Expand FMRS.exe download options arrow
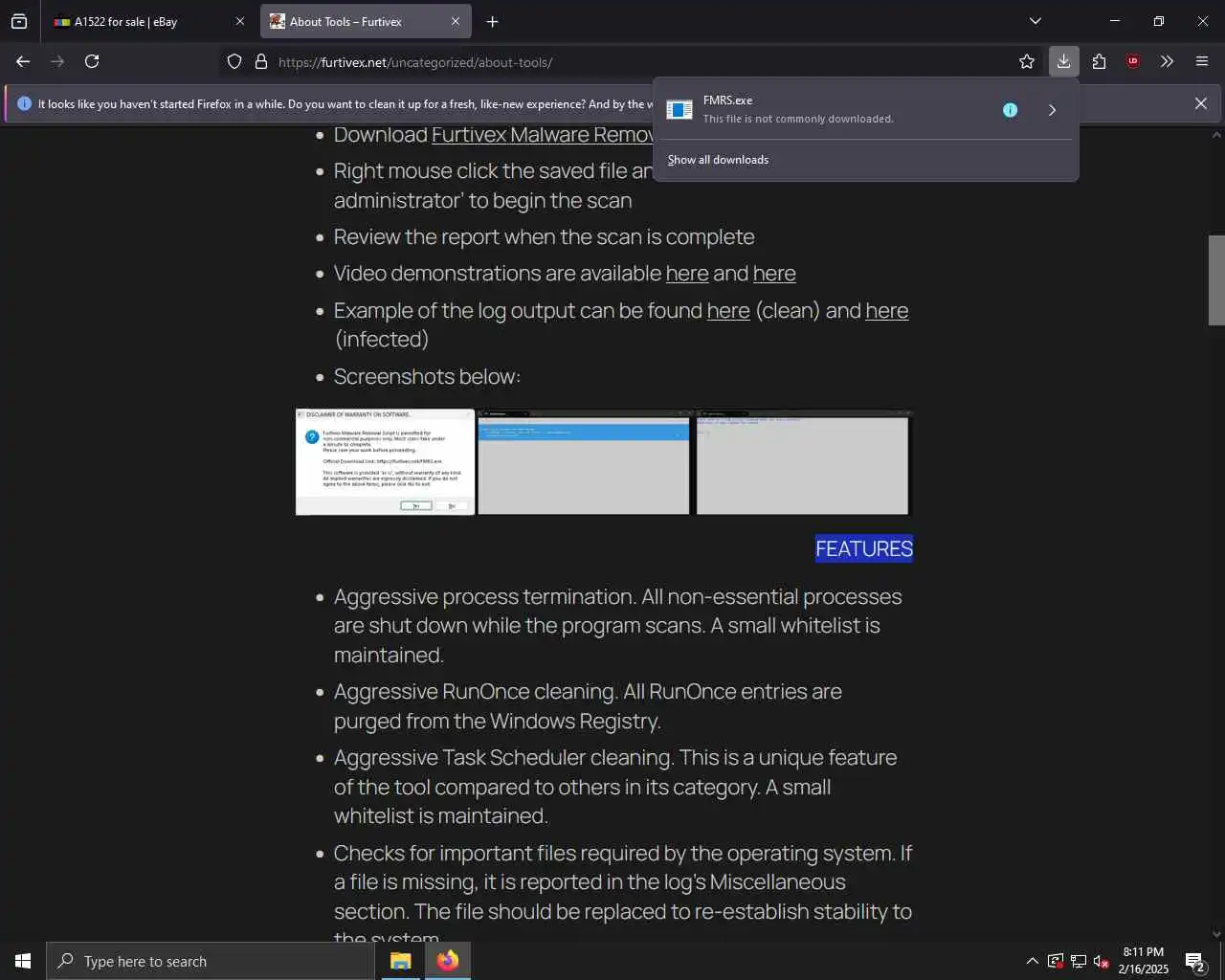 [x=1052, y=110]
